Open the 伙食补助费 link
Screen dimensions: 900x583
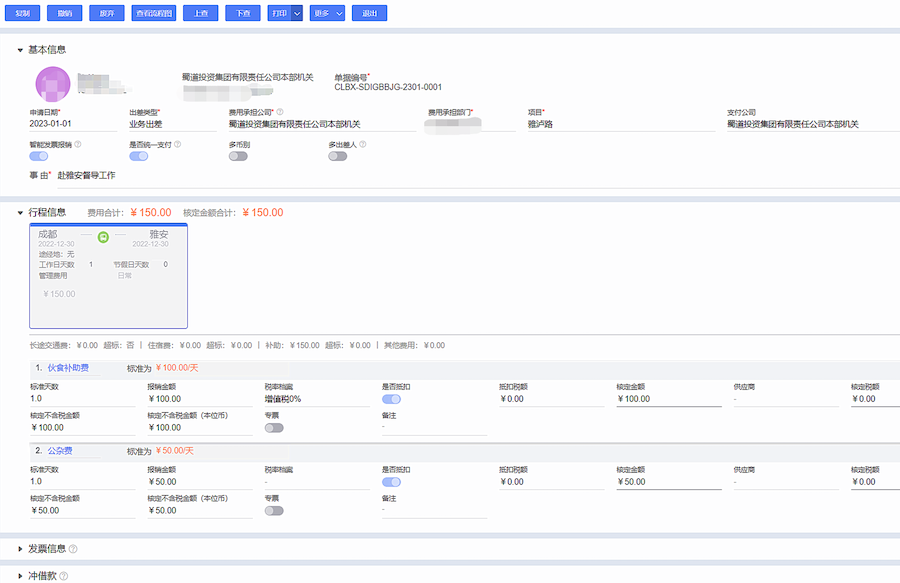pyautogui.click(x=68, y=368)
